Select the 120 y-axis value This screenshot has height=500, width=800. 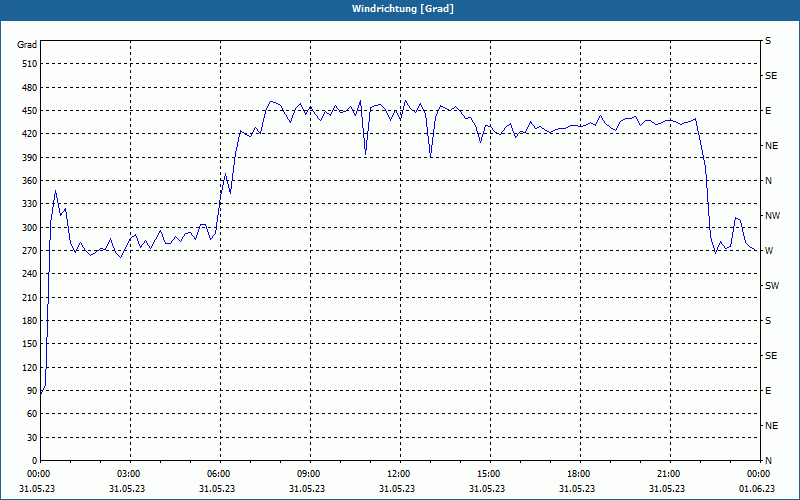pyautogui.click(x=30, y=367)
